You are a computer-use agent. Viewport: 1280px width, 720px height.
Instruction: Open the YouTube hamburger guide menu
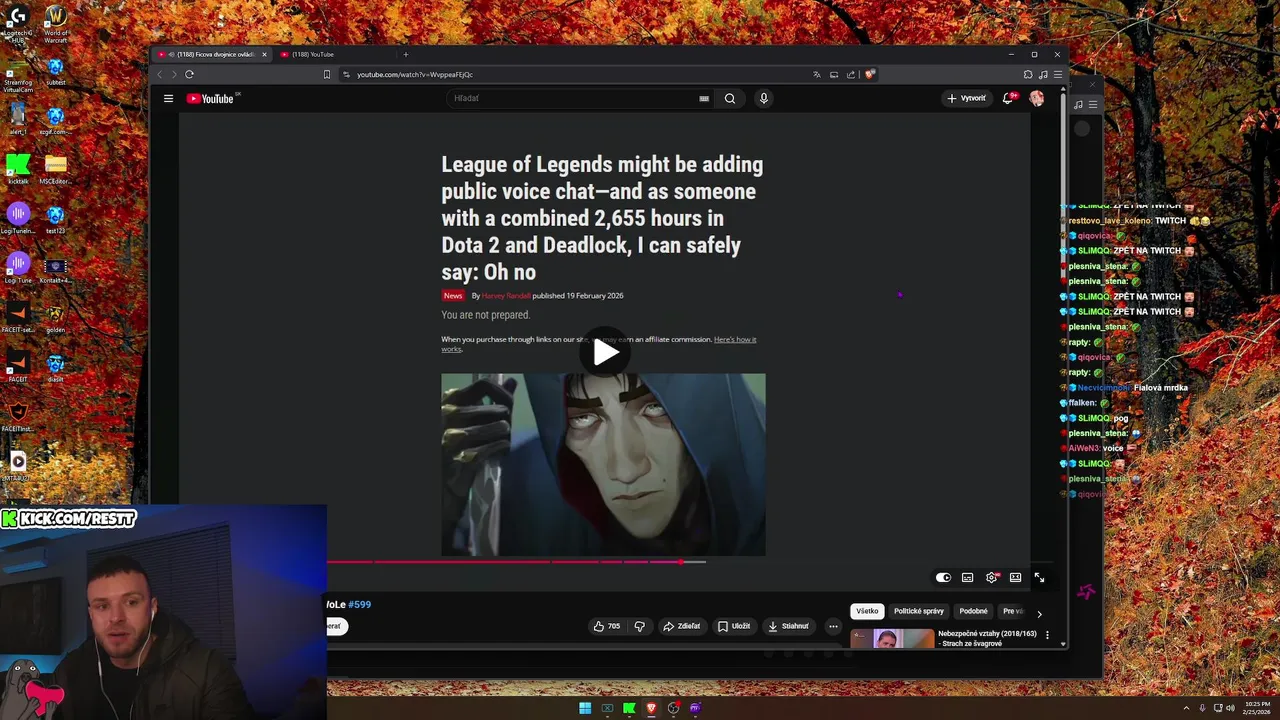click(x=168, y=98)
